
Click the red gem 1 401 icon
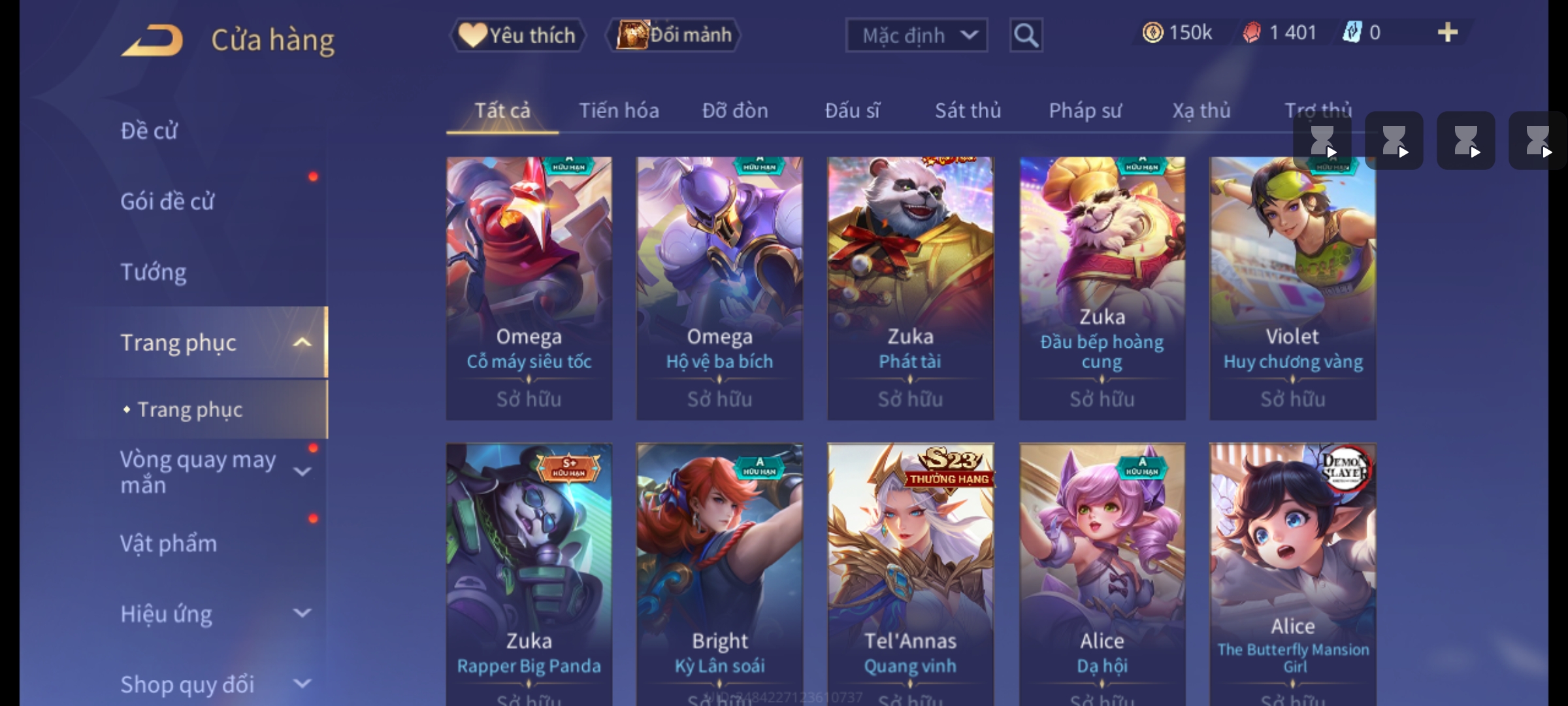[1251, 33]
